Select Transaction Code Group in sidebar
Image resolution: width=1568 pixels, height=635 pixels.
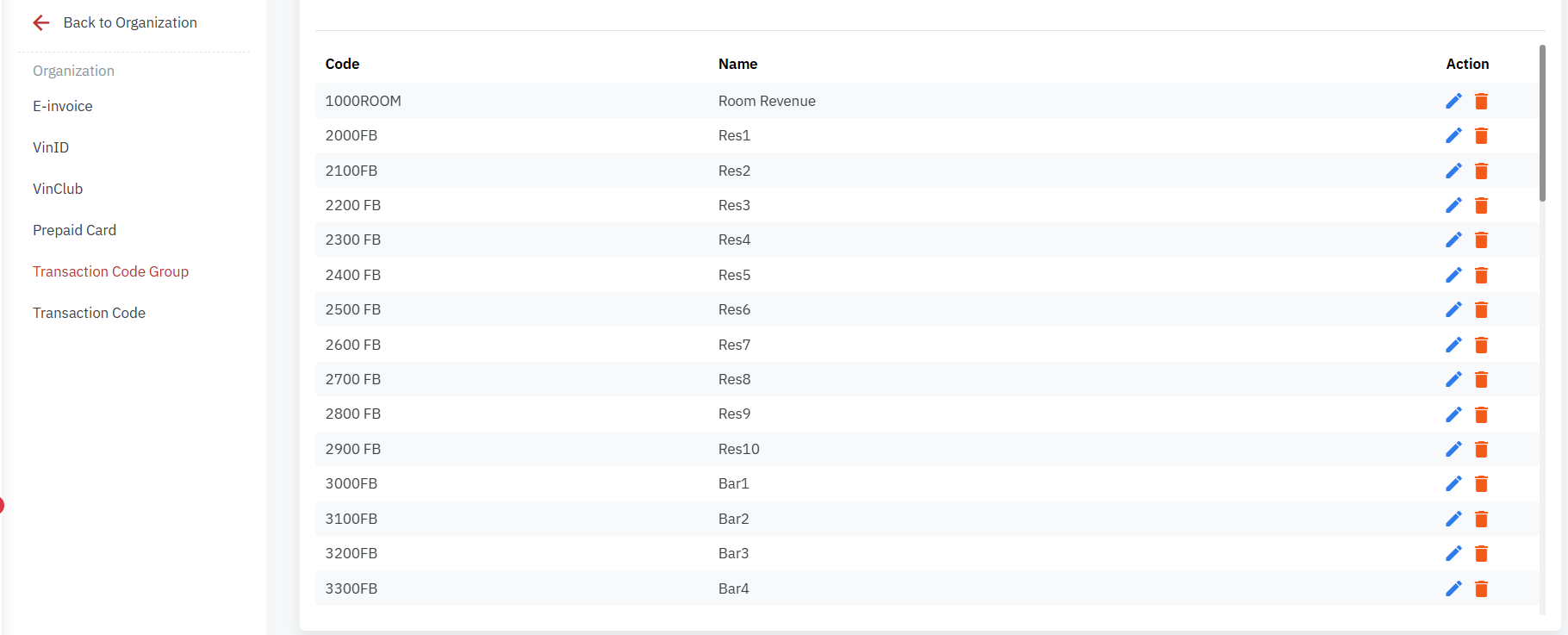coord(110,271)
